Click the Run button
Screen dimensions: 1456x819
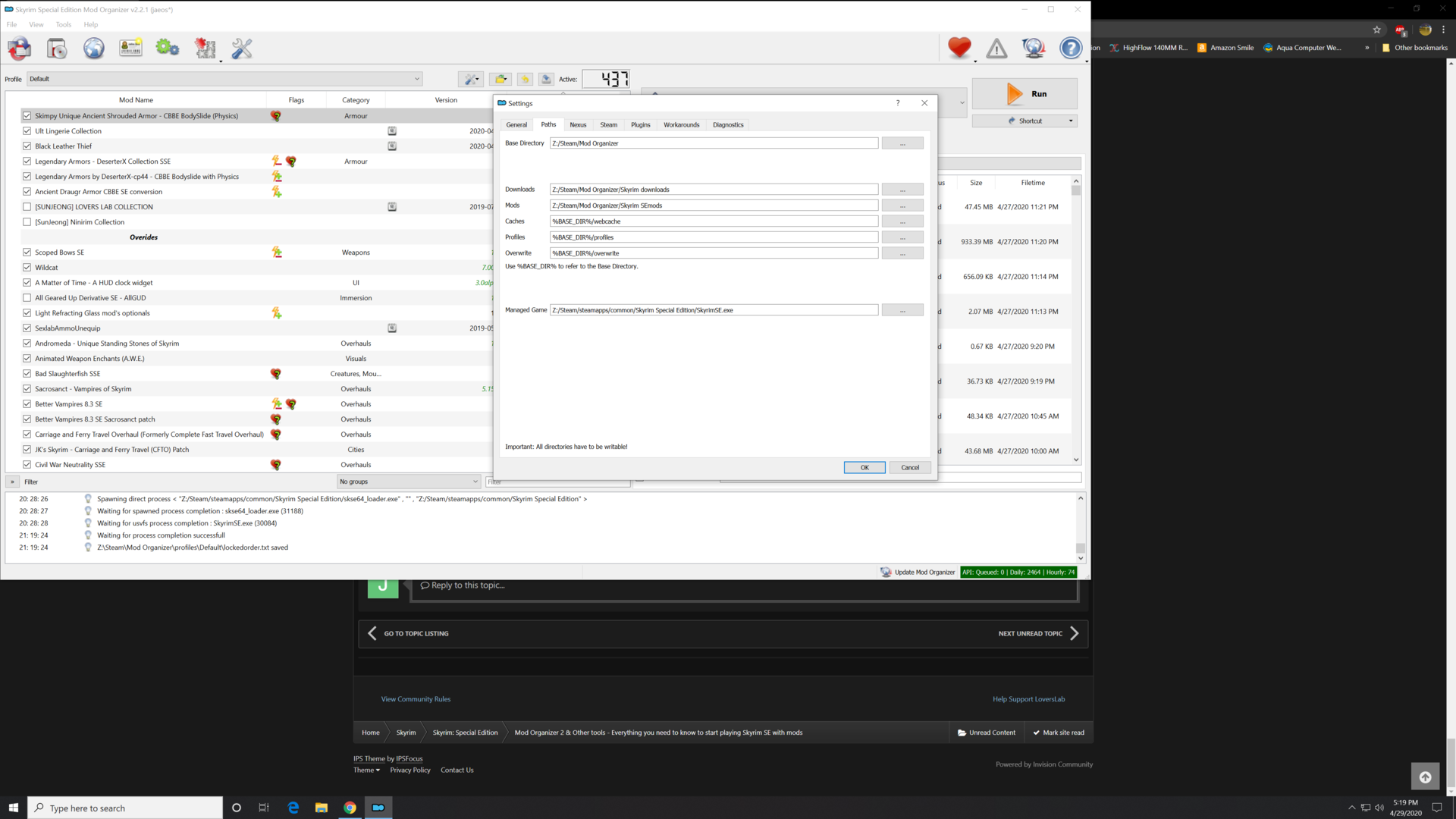(x=1025, y=94)
